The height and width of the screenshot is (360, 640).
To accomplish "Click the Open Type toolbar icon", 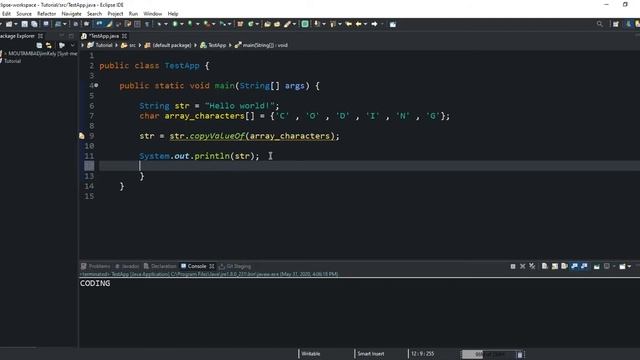I will pyautogui.click(x=267, y=24).
